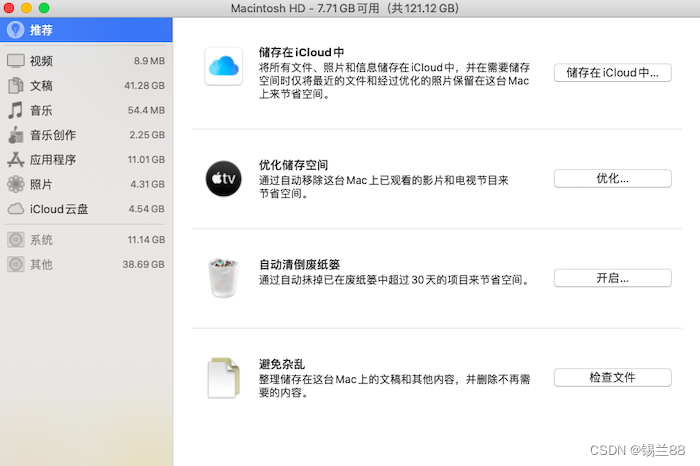Click the Trash can icon
This screenshot has height=466, width=700.
pyautogui.click(x=224, y=278)
